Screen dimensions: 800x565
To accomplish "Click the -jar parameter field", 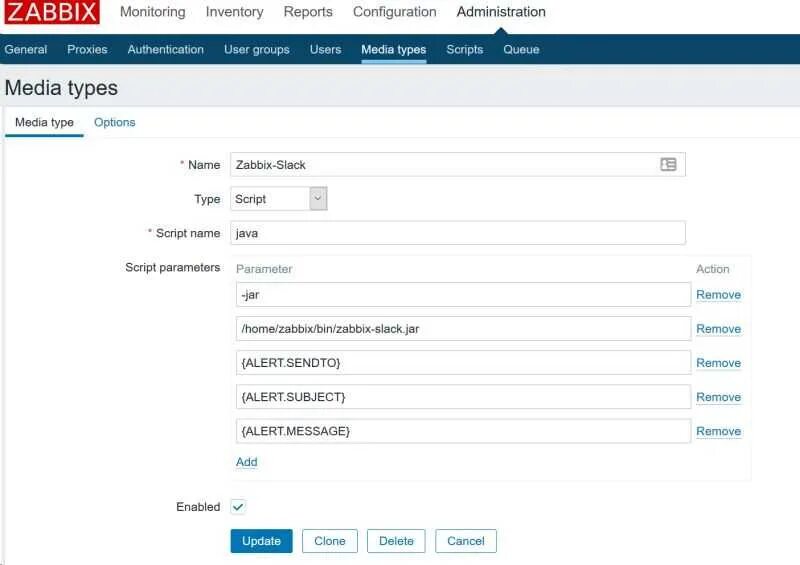I will (463, 294).
